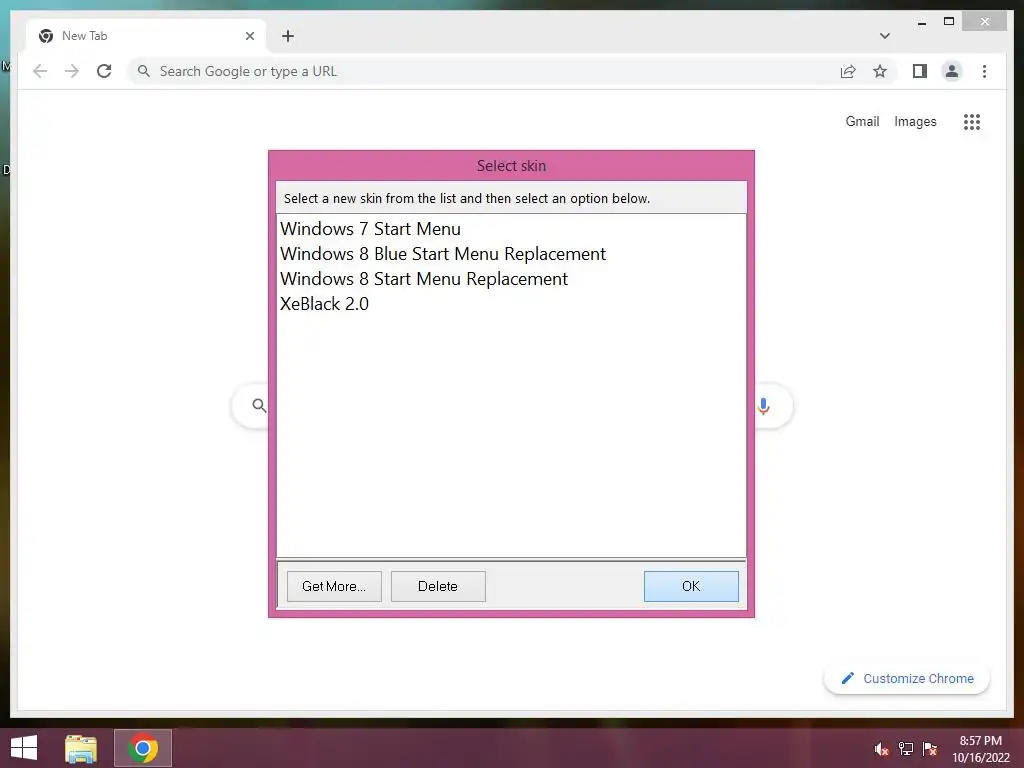Share this page using share icon
The width and height of the screenshot is (1024, 768).
coord(848,71)
